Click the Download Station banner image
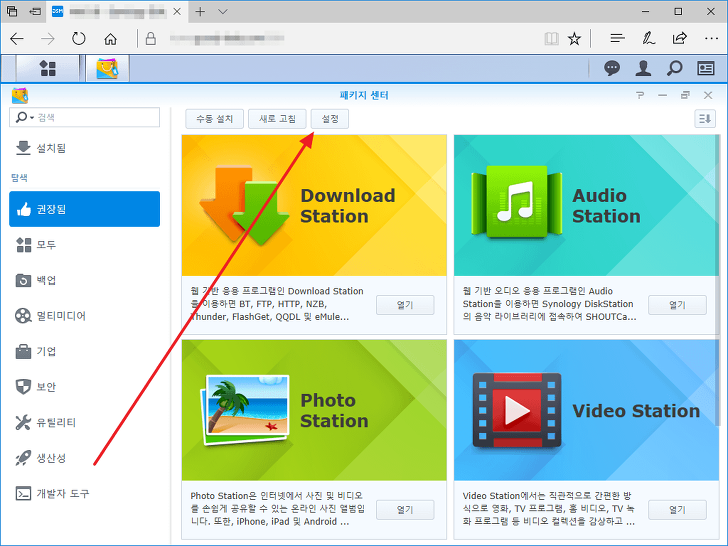The image size is (728, 546). click(314, 206)
